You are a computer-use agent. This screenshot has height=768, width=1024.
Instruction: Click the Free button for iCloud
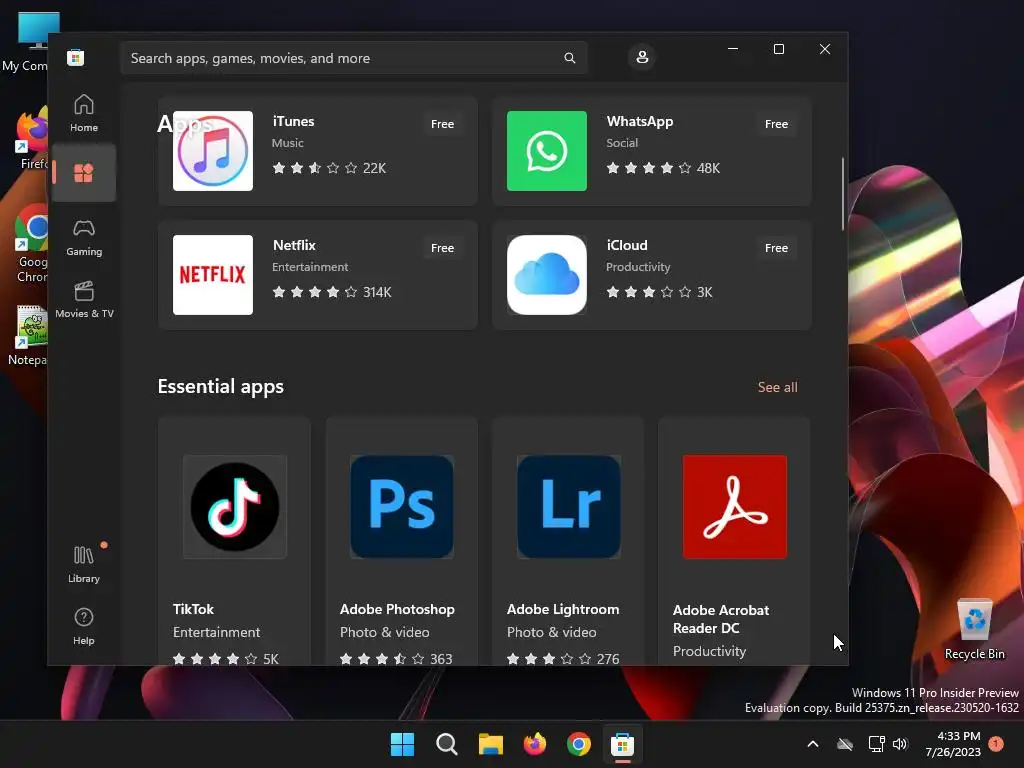[x=776, y=248]
